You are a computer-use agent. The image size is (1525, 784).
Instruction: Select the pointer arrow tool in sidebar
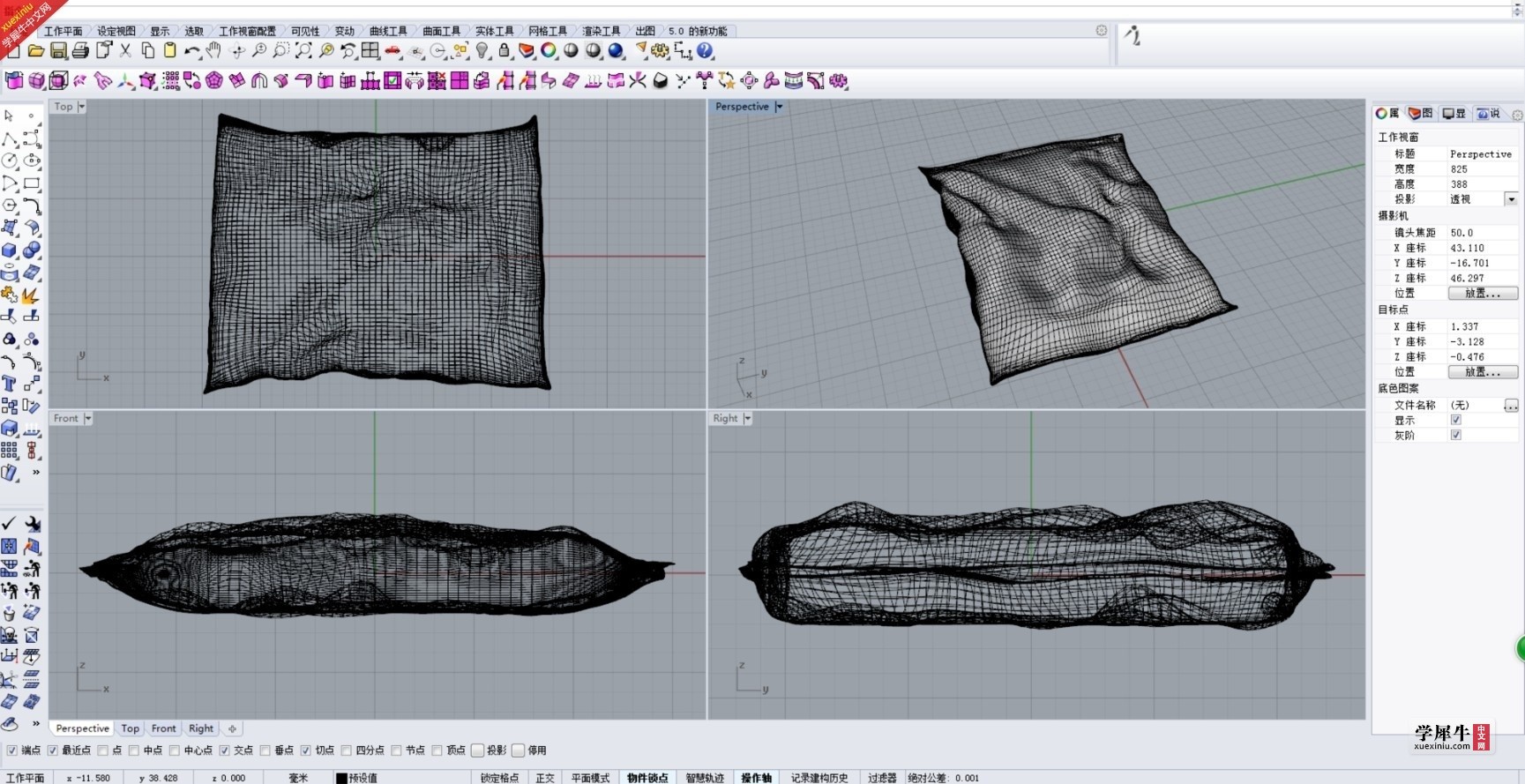[9, 116]
